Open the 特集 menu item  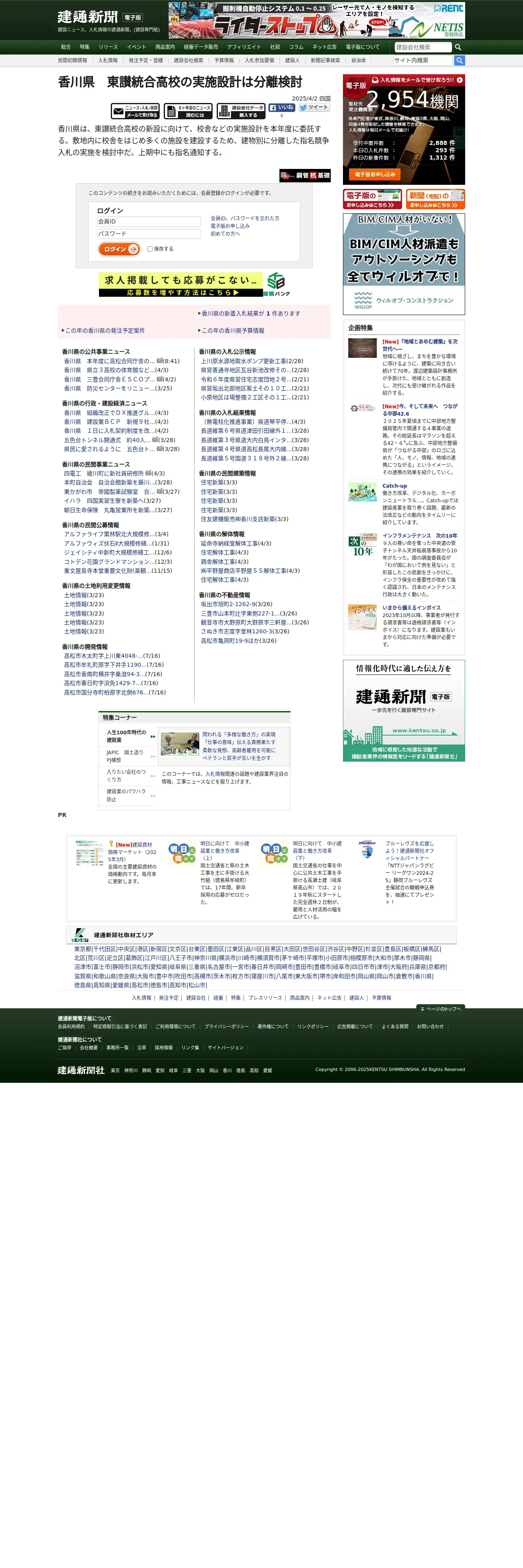(x=85, y=47)
